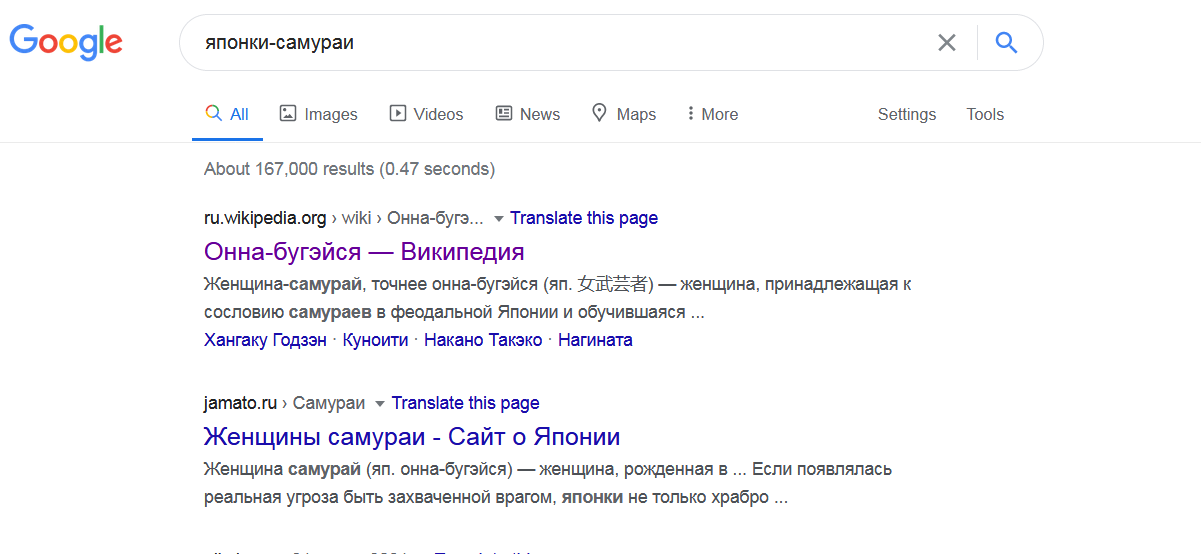Translate the Wikipedia result page
This screenshot has height=554, width=1201.
583,218
